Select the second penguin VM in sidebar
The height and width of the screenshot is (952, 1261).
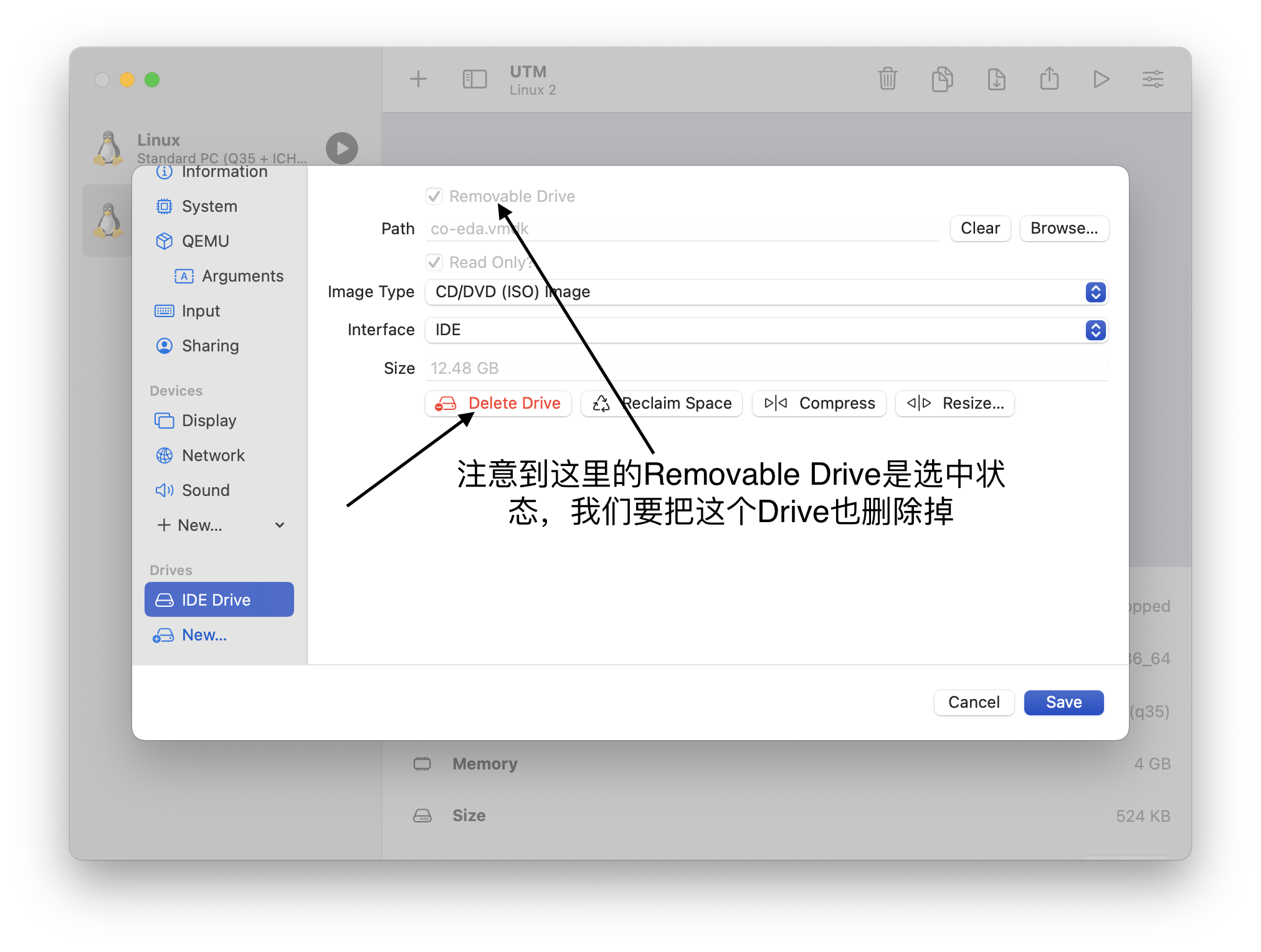pyautogui.click(x=109, y=221)
